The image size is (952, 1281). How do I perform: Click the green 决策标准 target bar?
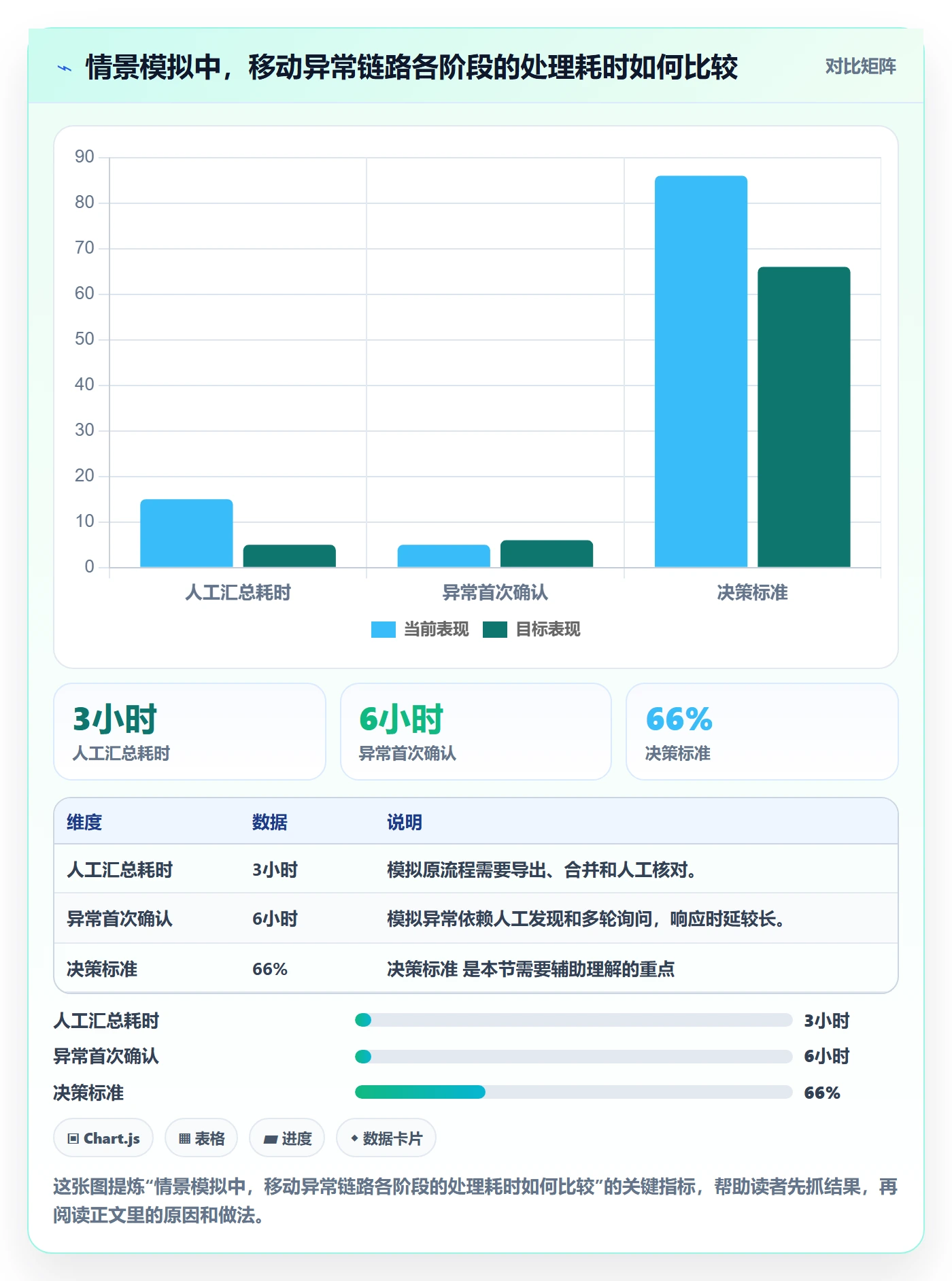tap(804, 417)
